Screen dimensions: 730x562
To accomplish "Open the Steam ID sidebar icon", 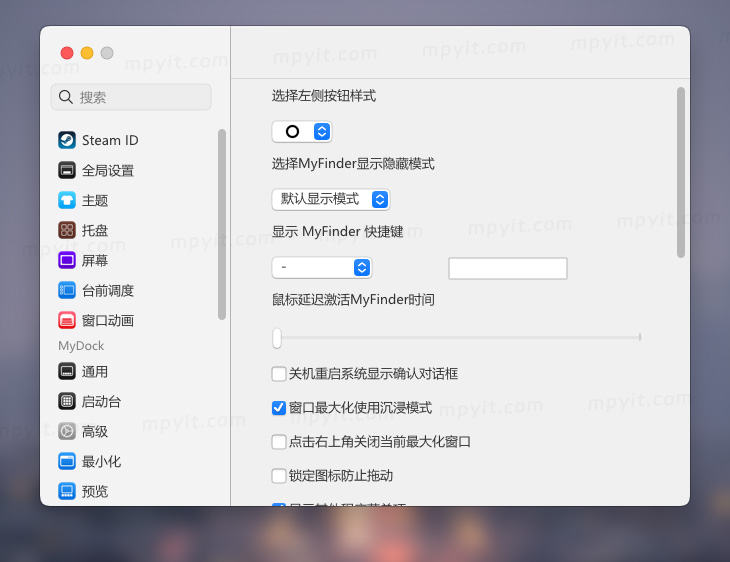I will click(67, 140).
